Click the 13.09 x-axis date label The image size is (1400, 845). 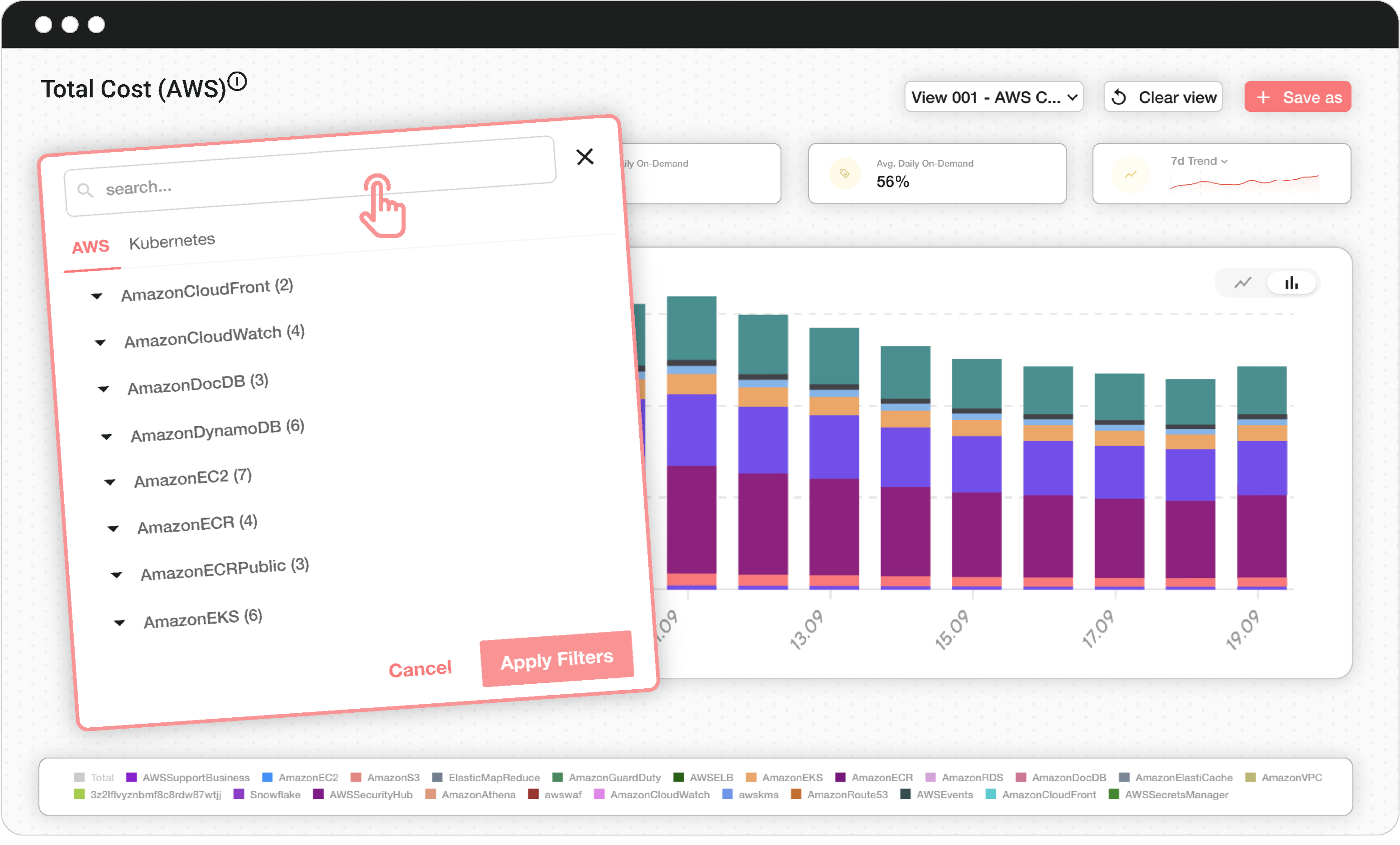[x=806, y=629]
